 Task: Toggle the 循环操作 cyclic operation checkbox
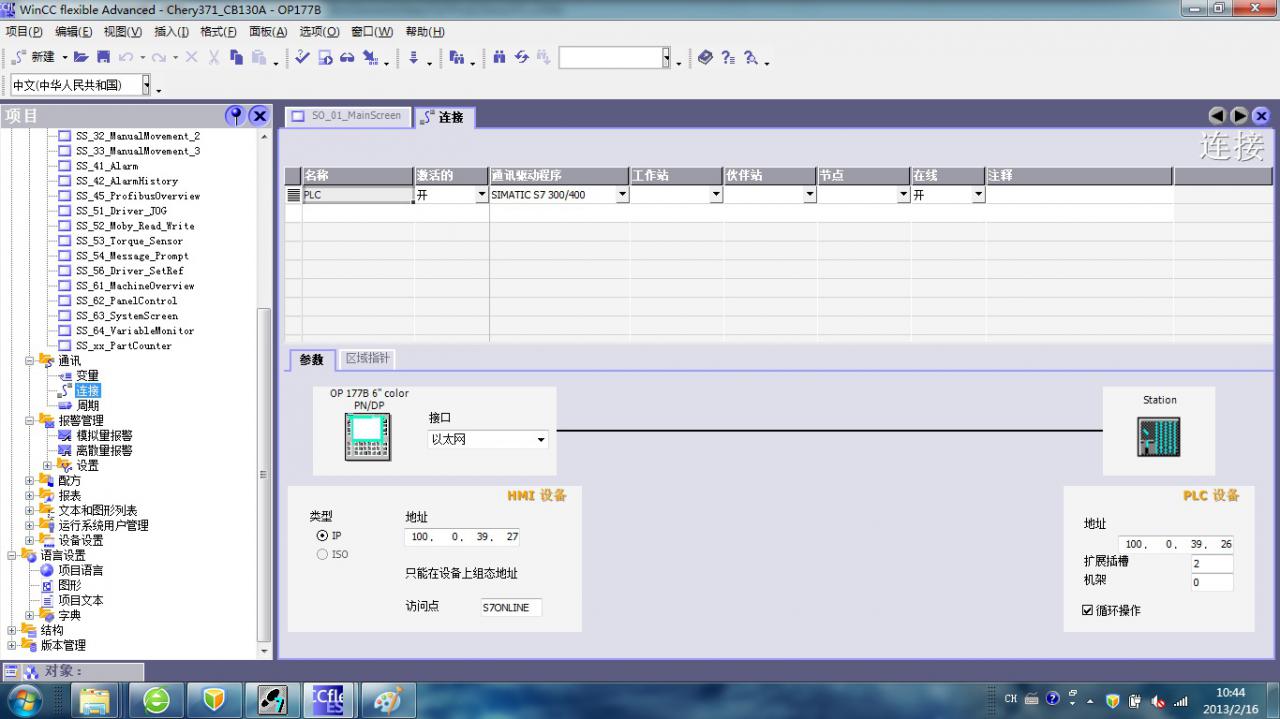pos(1087,610)
